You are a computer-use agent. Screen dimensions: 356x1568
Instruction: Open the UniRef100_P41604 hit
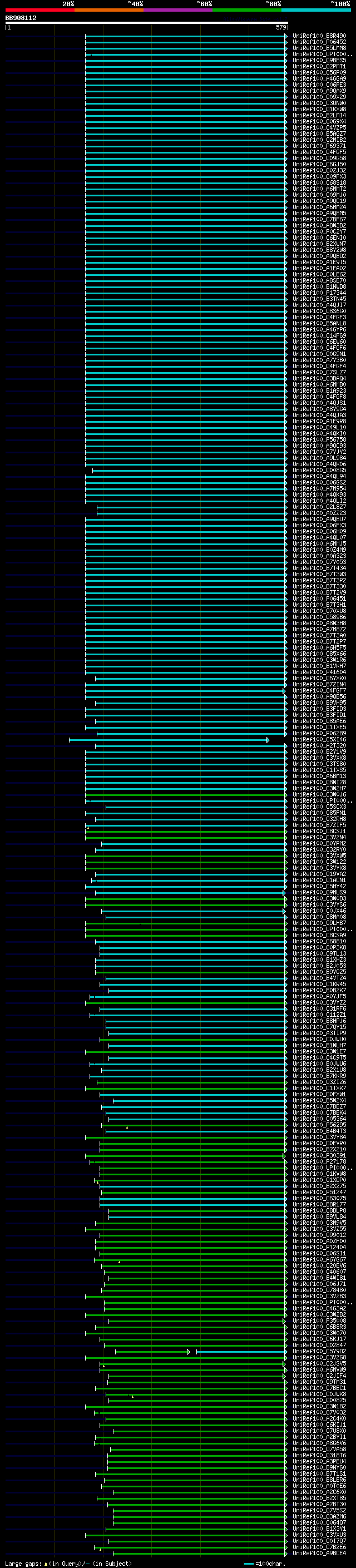point(319,672)
